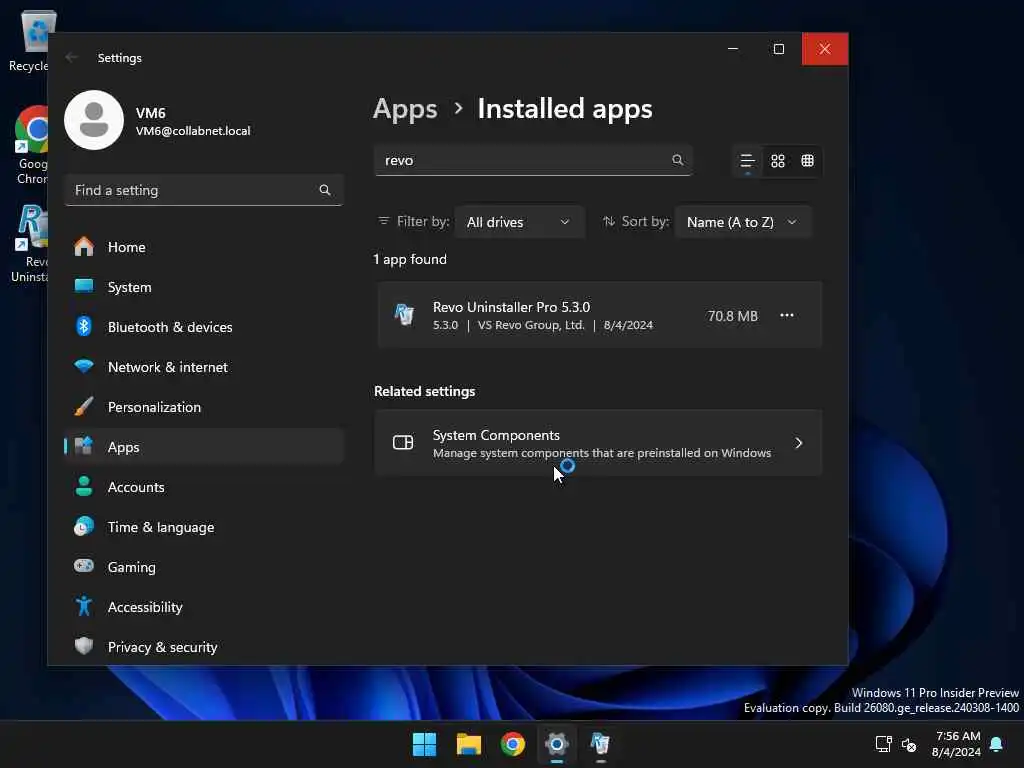Click the Installed apps page title

pos(565,109)
